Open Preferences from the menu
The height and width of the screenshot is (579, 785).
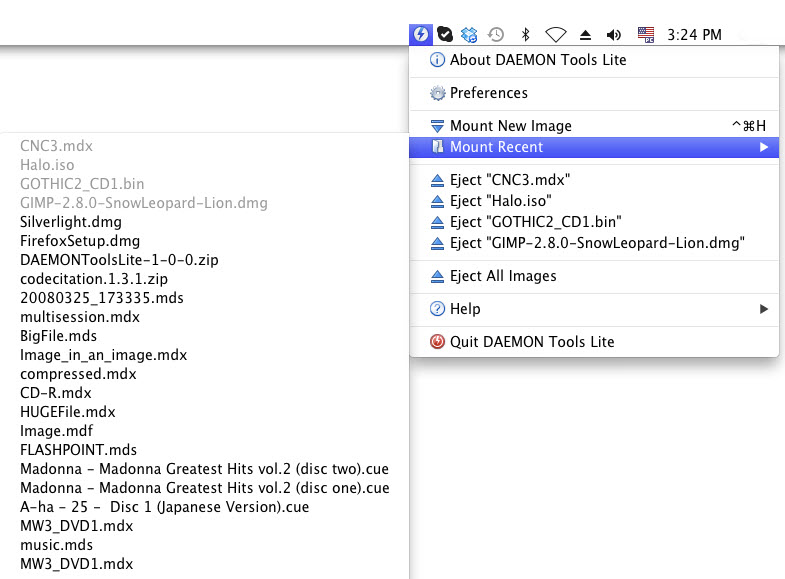click(x=488, y=93)
